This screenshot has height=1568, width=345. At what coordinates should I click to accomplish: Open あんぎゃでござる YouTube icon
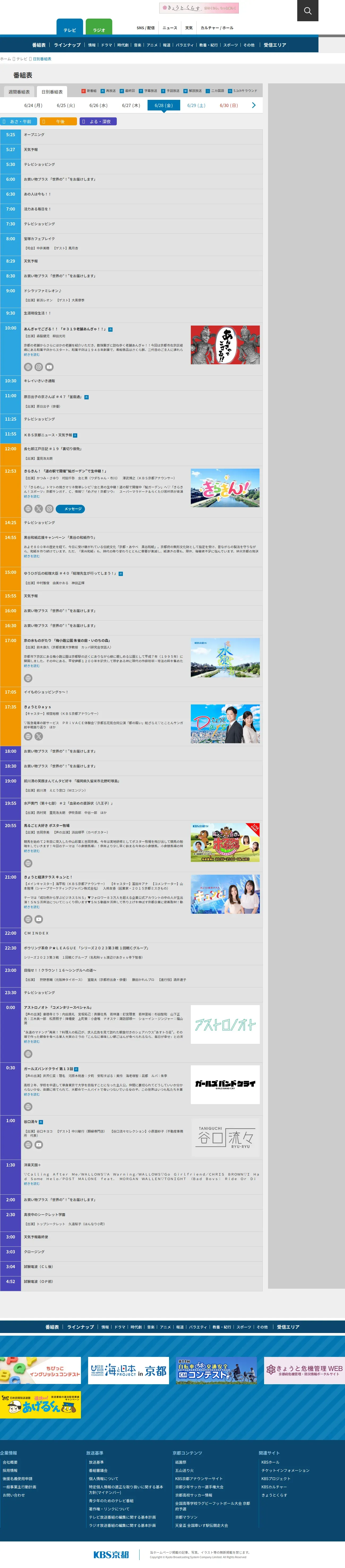[49, 367]
